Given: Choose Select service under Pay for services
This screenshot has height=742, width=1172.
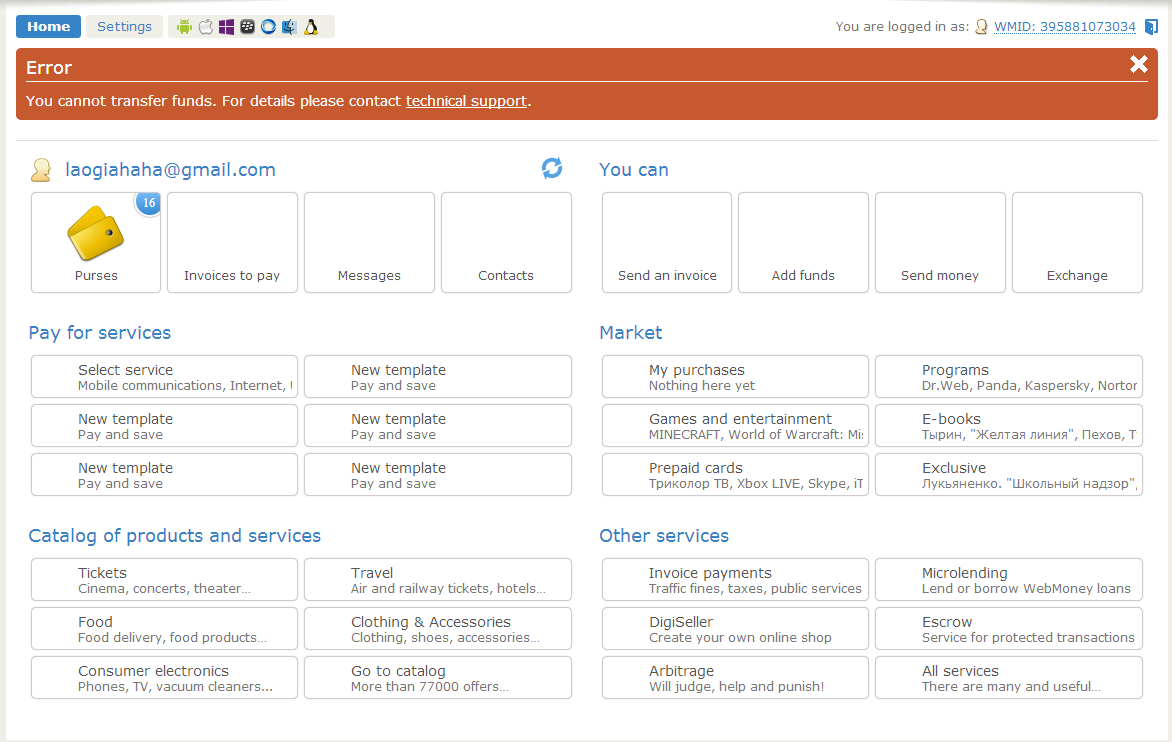Looking at the screenshot, I should pos(164,377).
